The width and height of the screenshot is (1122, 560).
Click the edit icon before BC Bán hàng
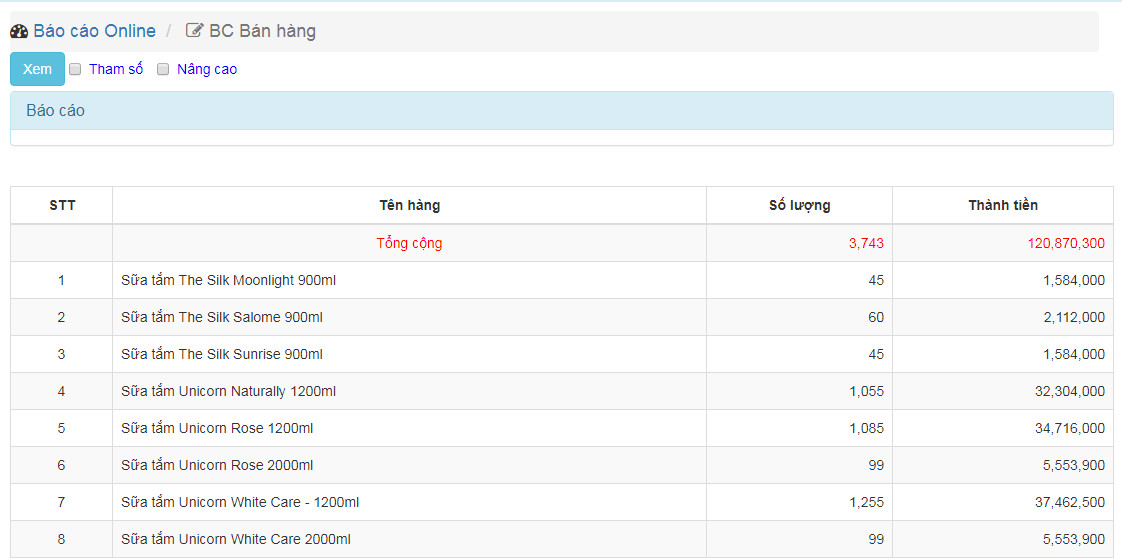pyautogui.click(x=195, y=31)
